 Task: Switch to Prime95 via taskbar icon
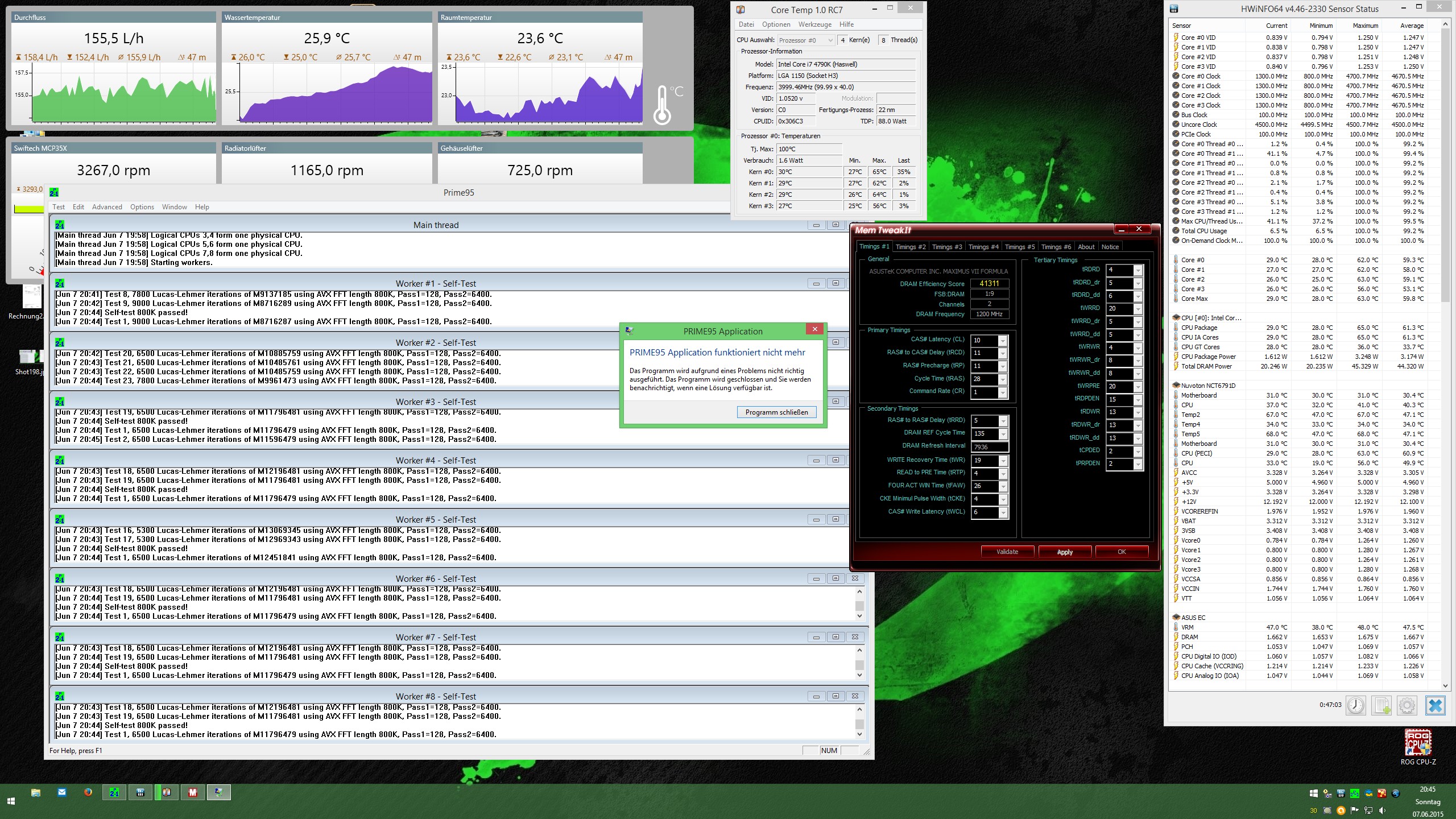point(114,792)
